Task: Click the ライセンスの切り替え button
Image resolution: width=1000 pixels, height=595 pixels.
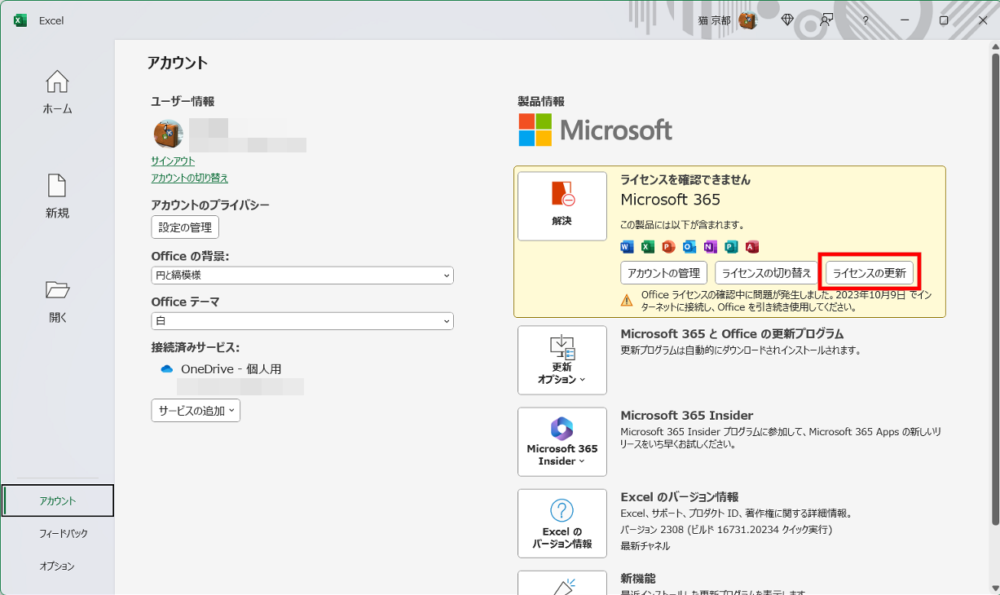Action: pyautogui.click(x=766, y=273)
